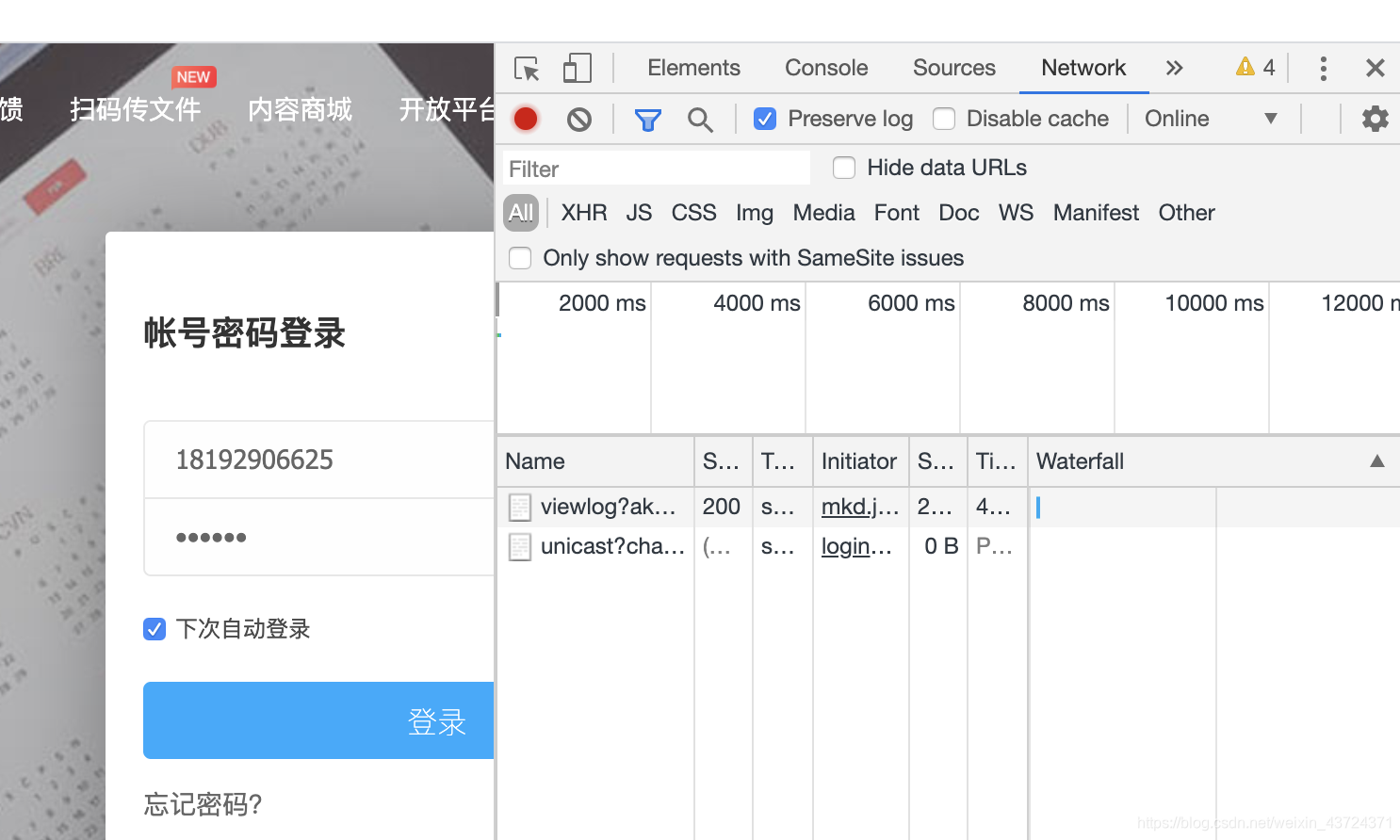1400x840 pixels.
Task: Toggle the network filter funnel icon
Action: pyautogui.click(x=648, y=120)
